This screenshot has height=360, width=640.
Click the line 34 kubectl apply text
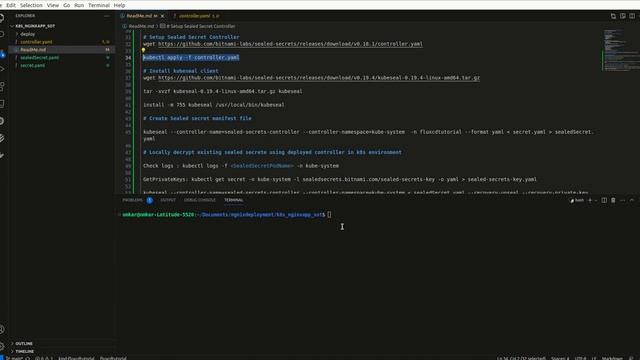click(191, 58)
